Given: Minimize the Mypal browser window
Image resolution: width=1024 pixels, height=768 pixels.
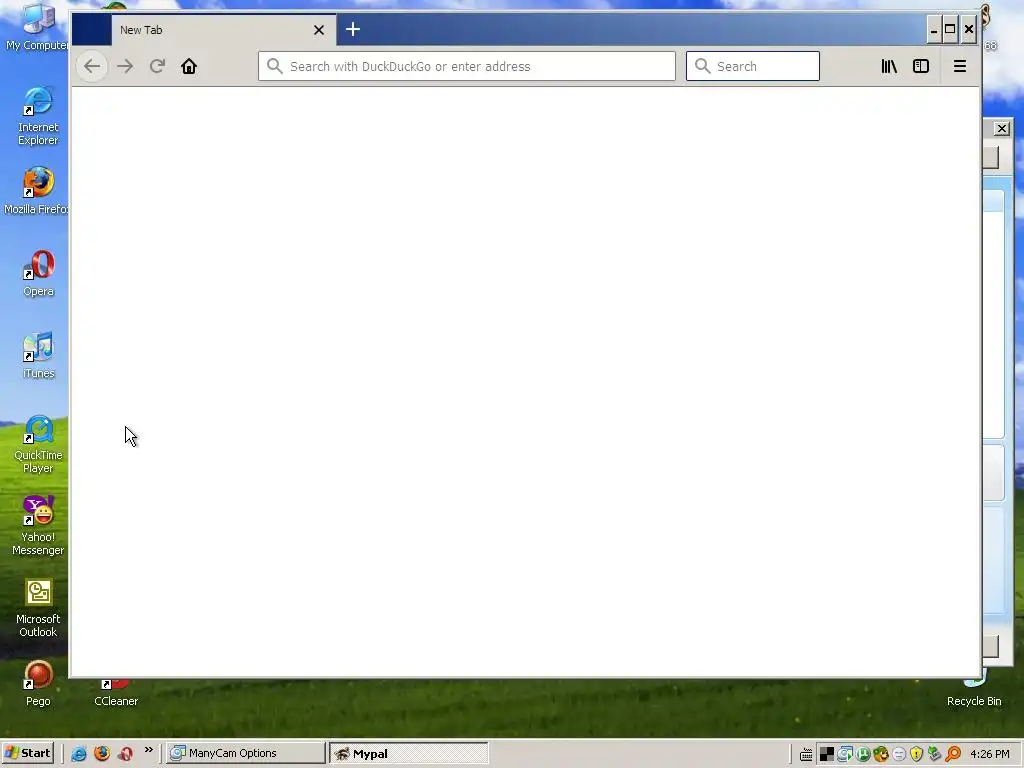Looking at the screenshot, I should (x=934, y=29).
